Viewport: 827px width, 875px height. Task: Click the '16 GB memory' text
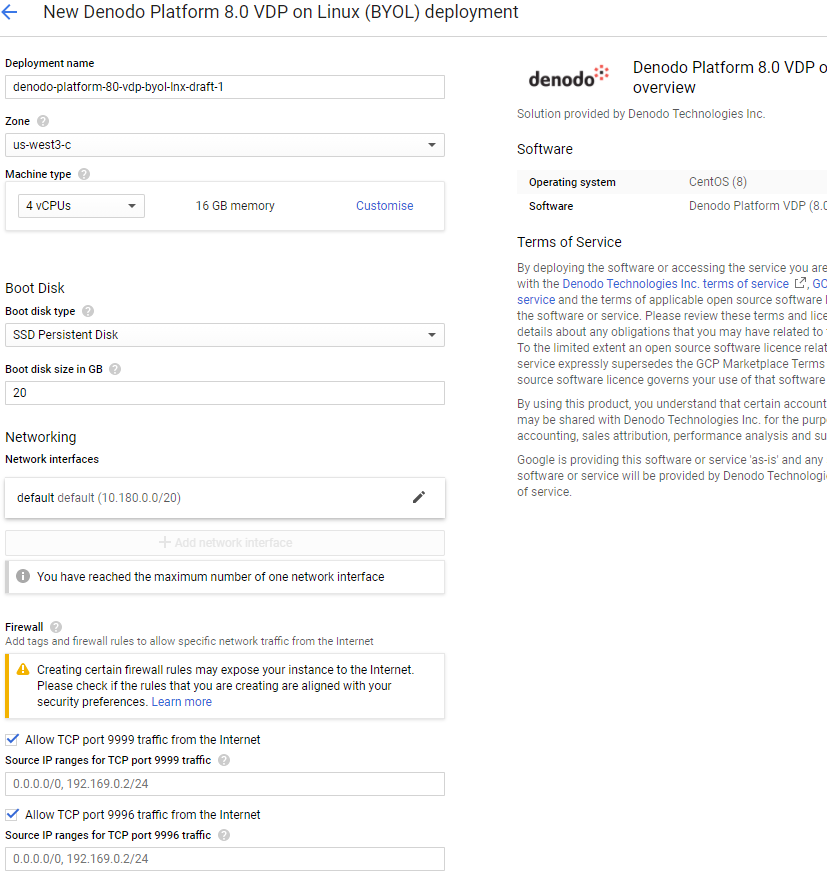[235, 206]
